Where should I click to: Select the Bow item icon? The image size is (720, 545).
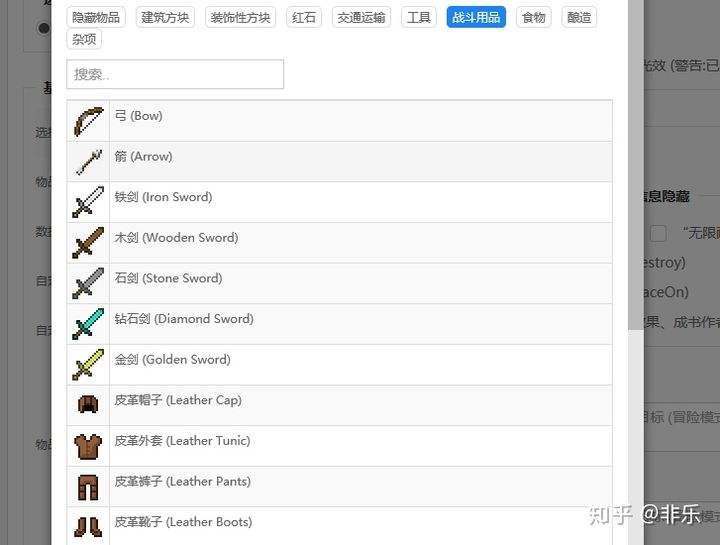[88, 122]
